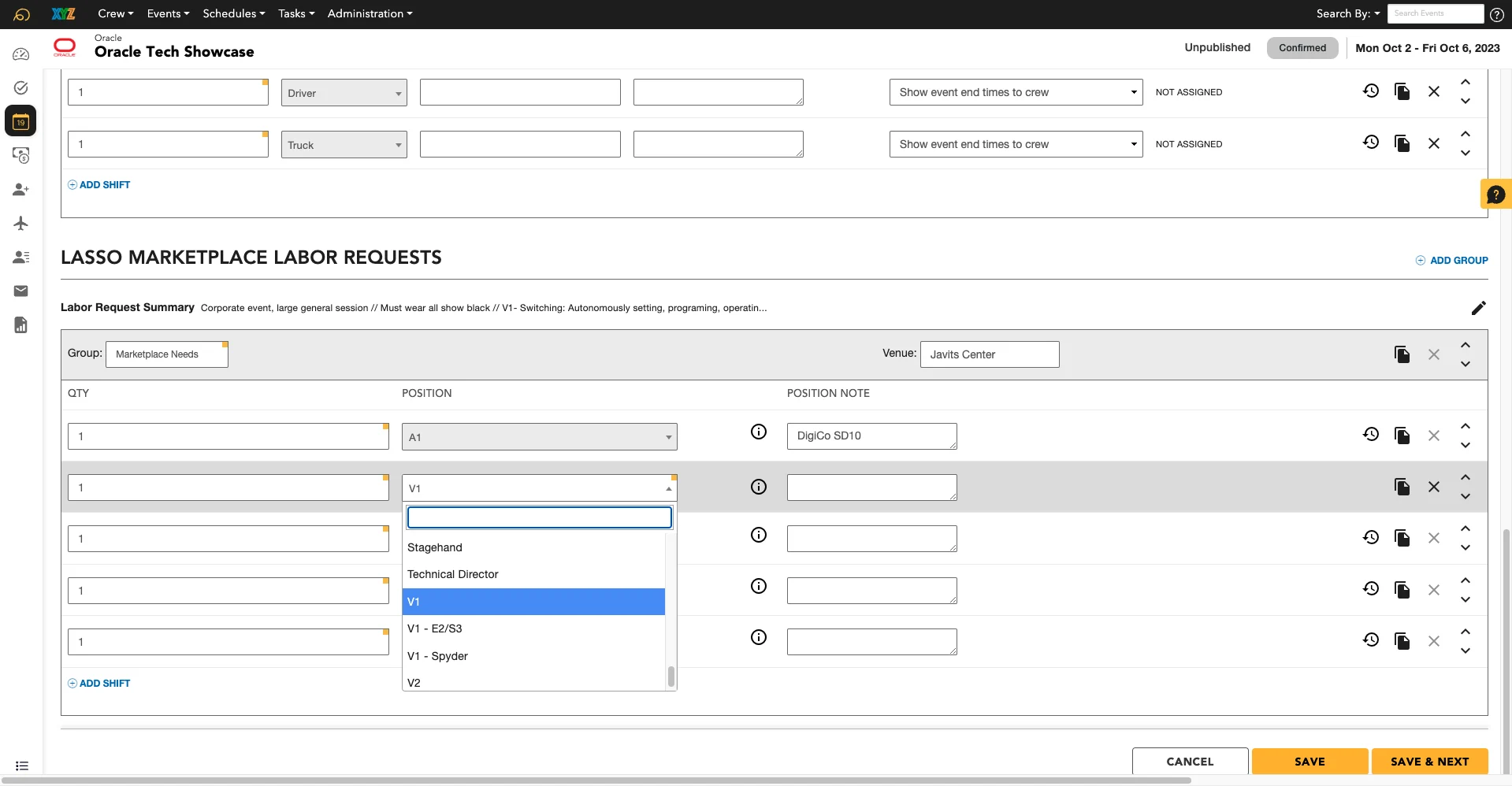Choose V1 - Spyder from the list
1512x786 pixels.
pyautogui.click(x=534, y=656)
